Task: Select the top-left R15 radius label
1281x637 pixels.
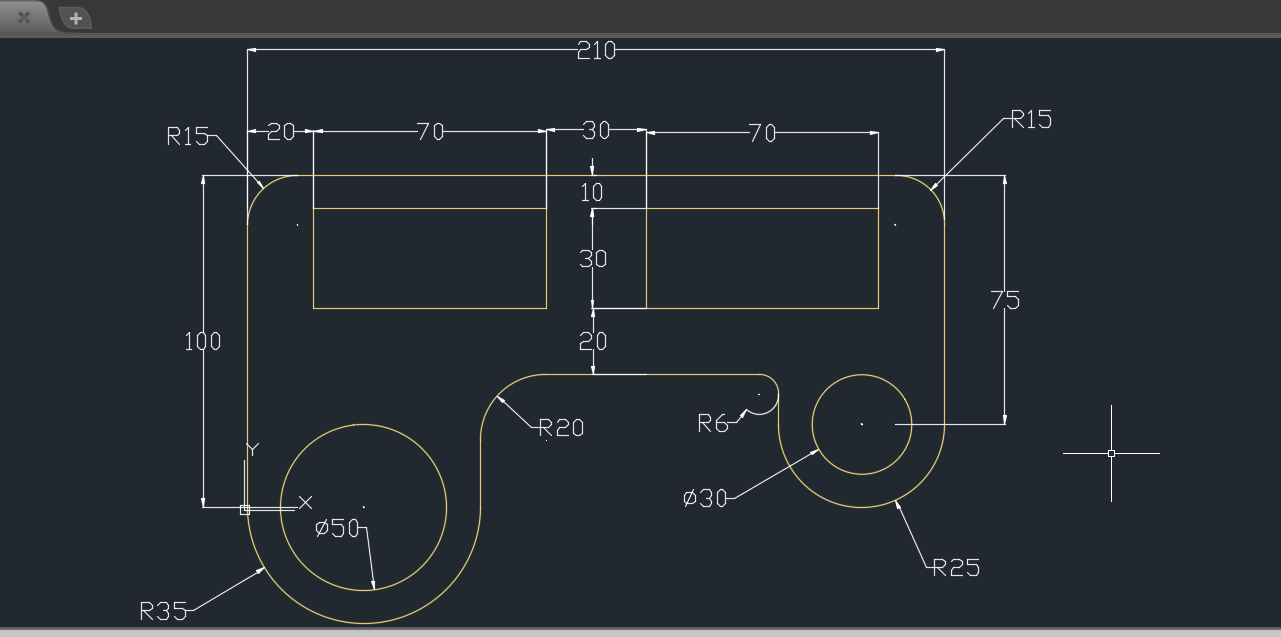Action: 187,137
